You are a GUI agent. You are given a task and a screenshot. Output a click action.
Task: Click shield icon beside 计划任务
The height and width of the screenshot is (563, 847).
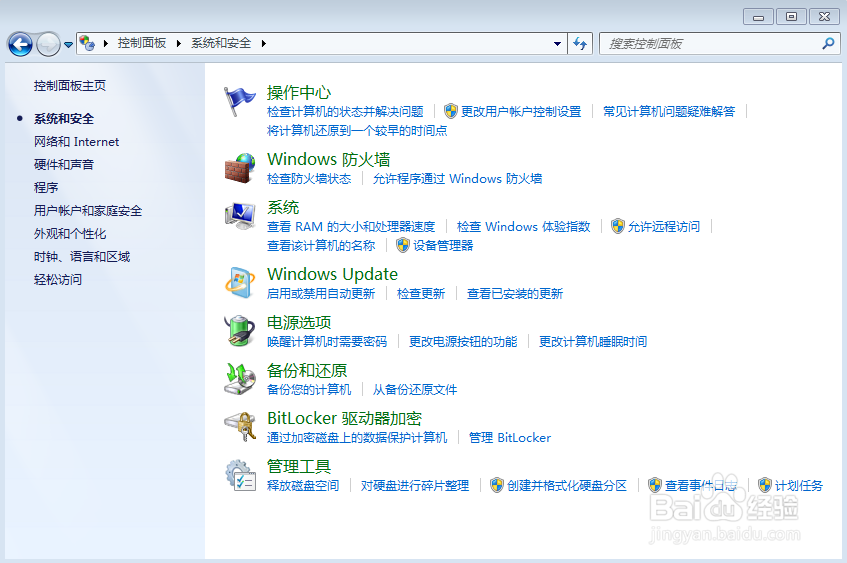point(765,485)
